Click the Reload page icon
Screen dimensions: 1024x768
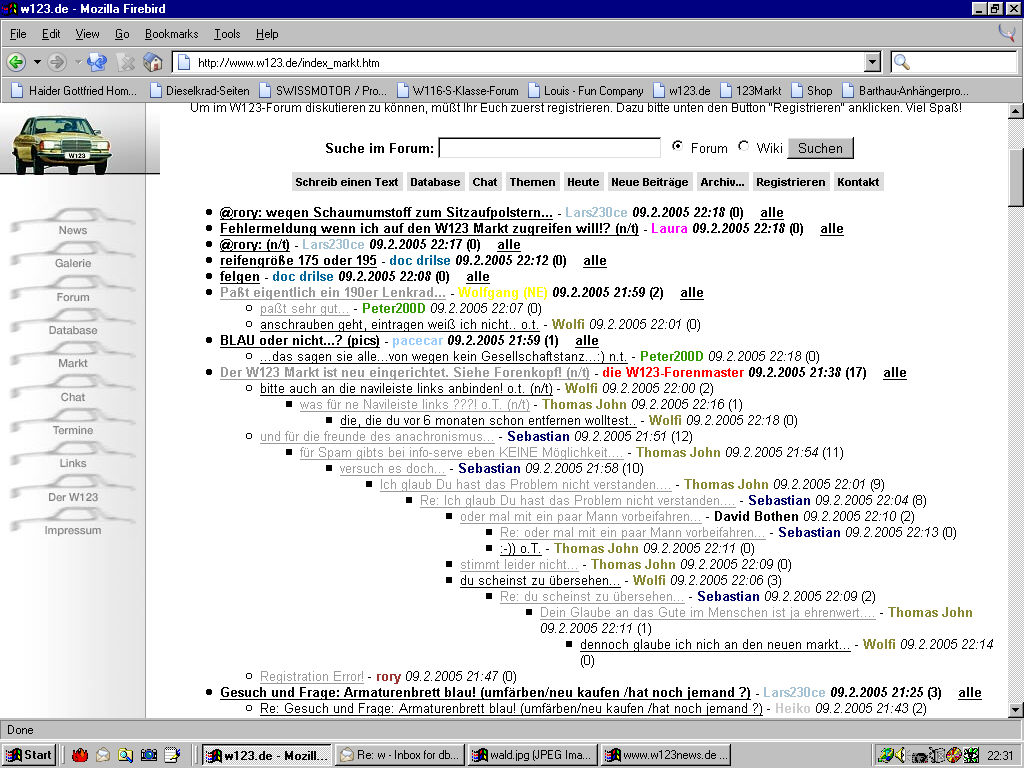[97, 62]
